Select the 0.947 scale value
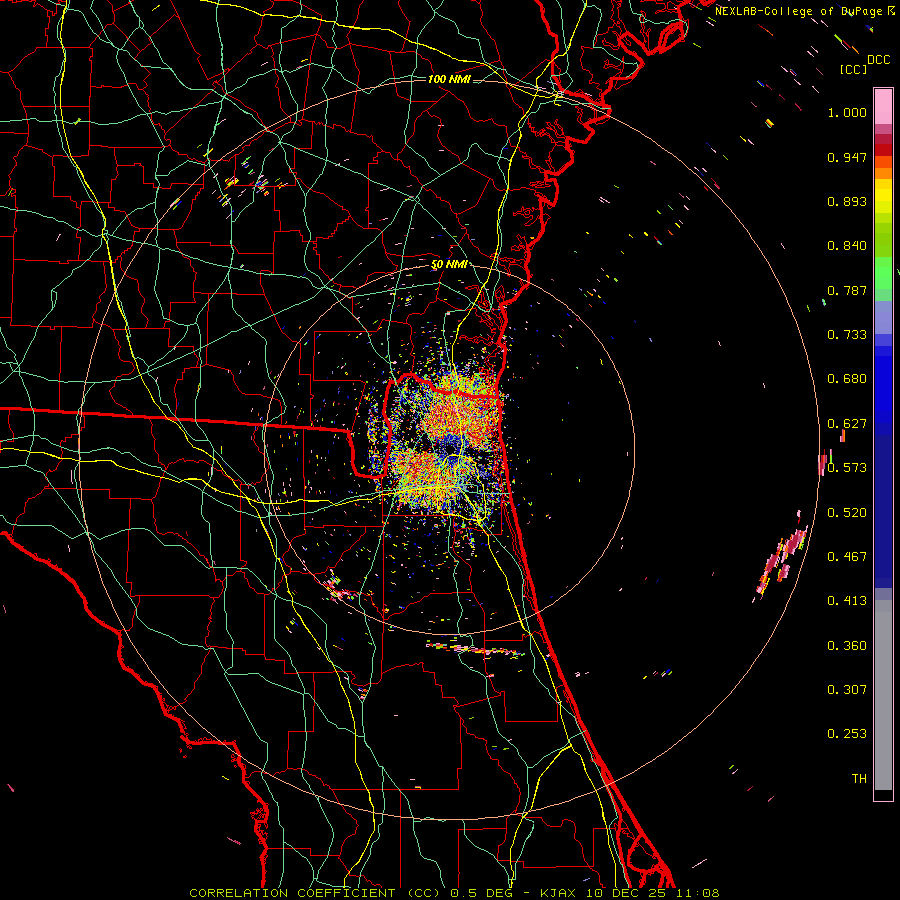Image resolution: width=900 pixels, height=900 pixels. tap(847, 157)
